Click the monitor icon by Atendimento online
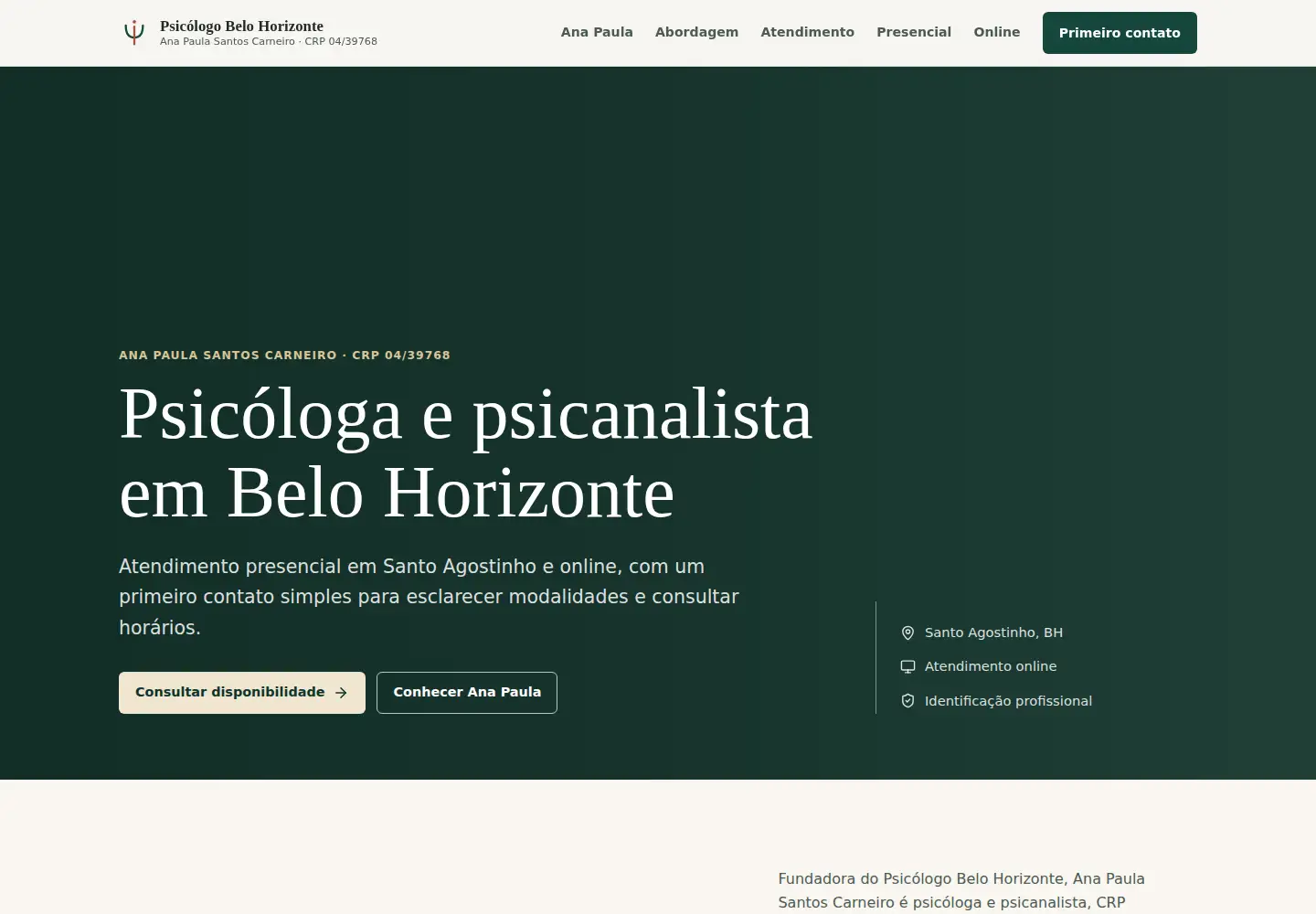Image resolution: width=1316 pixels, height=914 pixels. [x=907, y=666]
